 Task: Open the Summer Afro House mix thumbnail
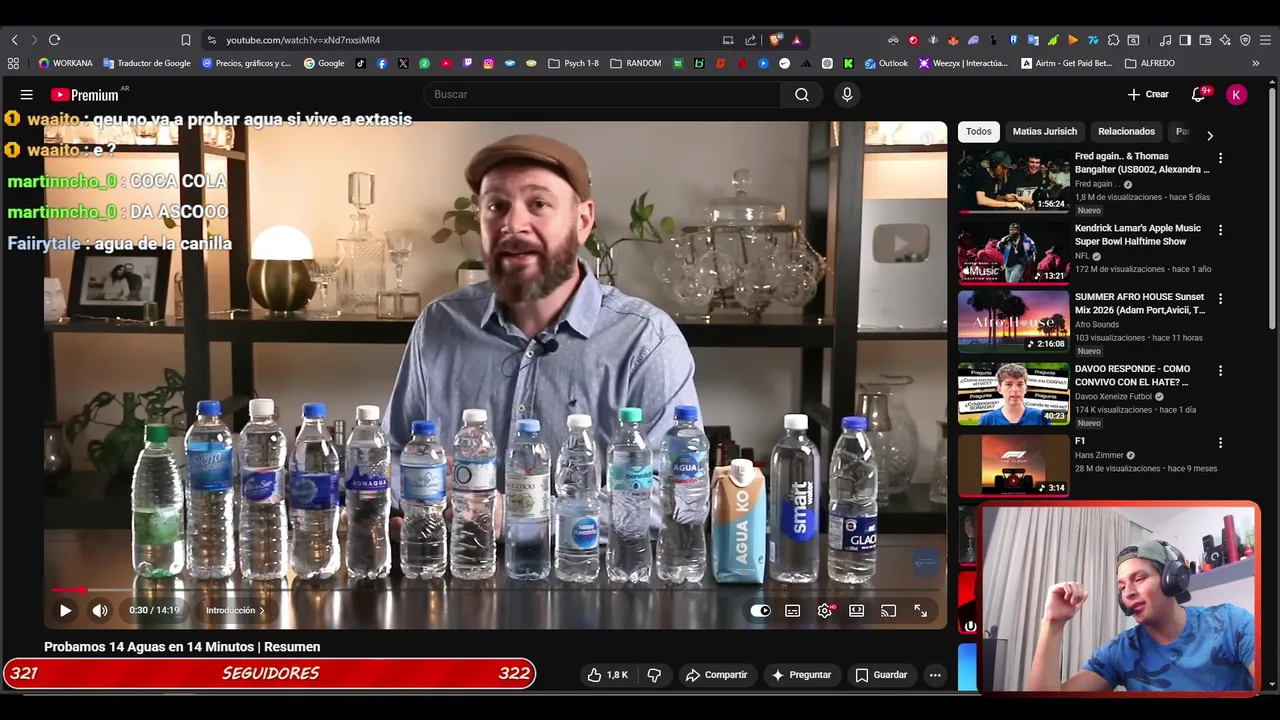pos(1013,321)
